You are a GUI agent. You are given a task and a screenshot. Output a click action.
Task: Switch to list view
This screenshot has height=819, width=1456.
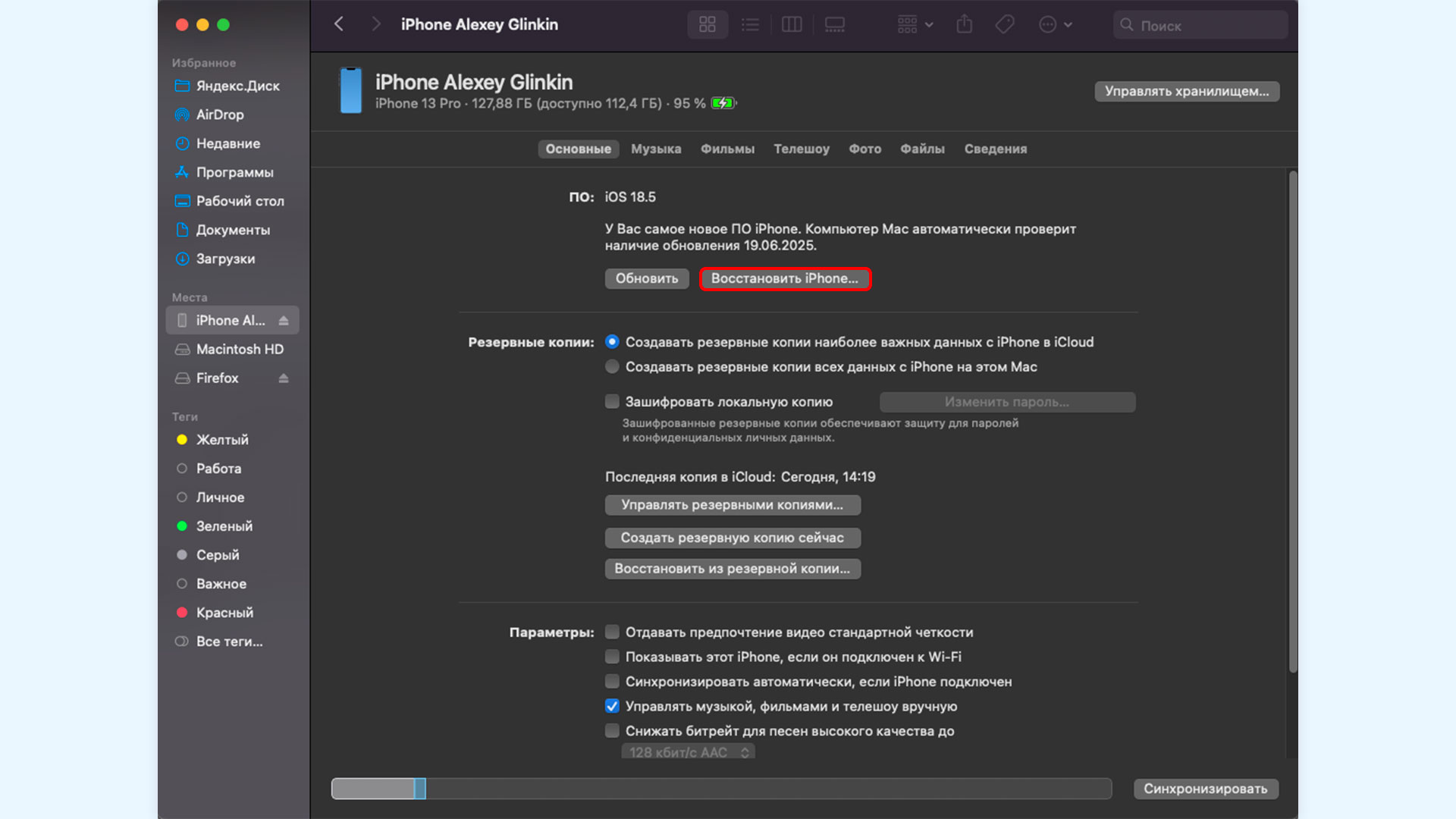[750, 24]
